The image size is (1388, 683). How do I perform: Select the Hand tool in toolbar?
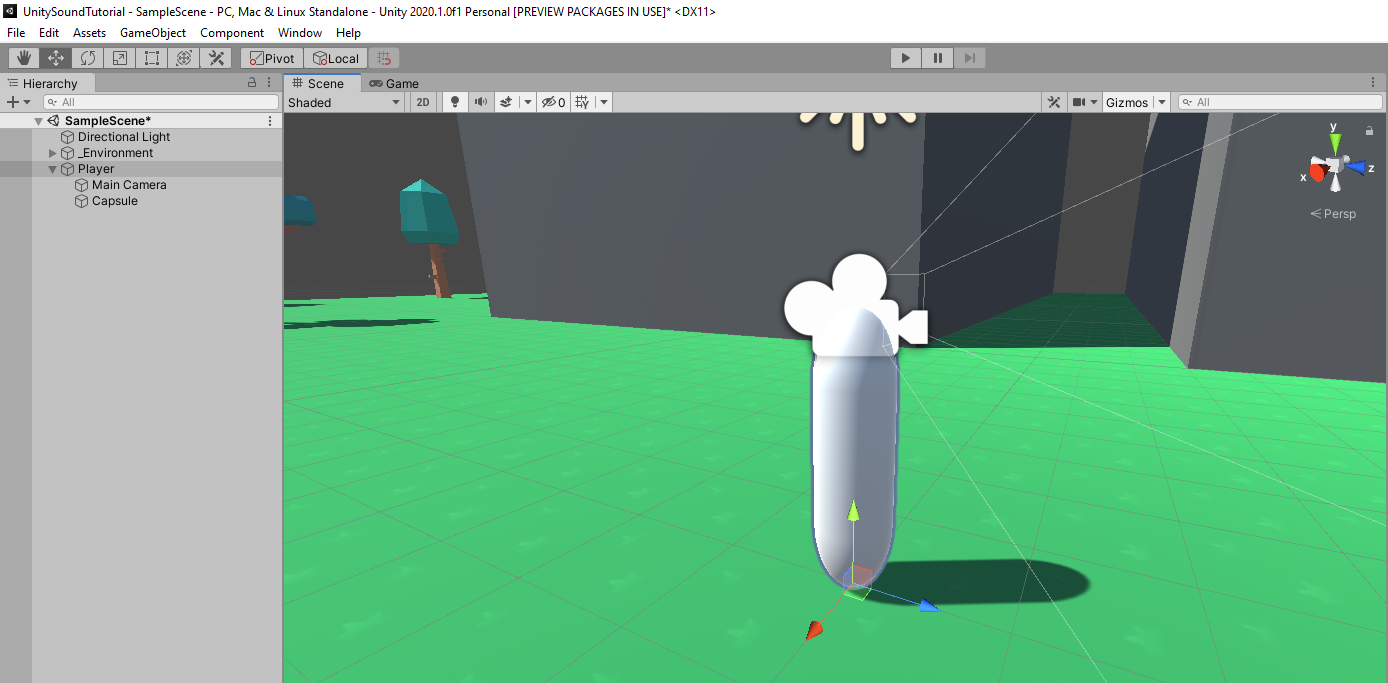(24, 58)
